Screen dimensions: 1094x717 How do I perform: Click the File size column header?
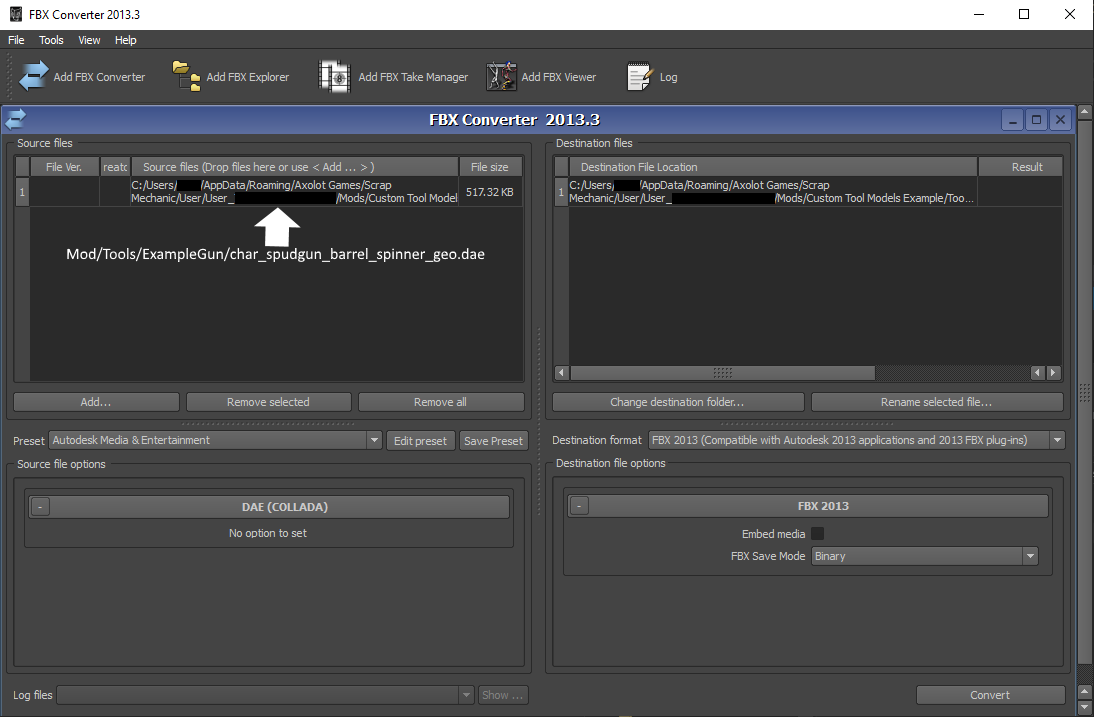coord(490,167)
